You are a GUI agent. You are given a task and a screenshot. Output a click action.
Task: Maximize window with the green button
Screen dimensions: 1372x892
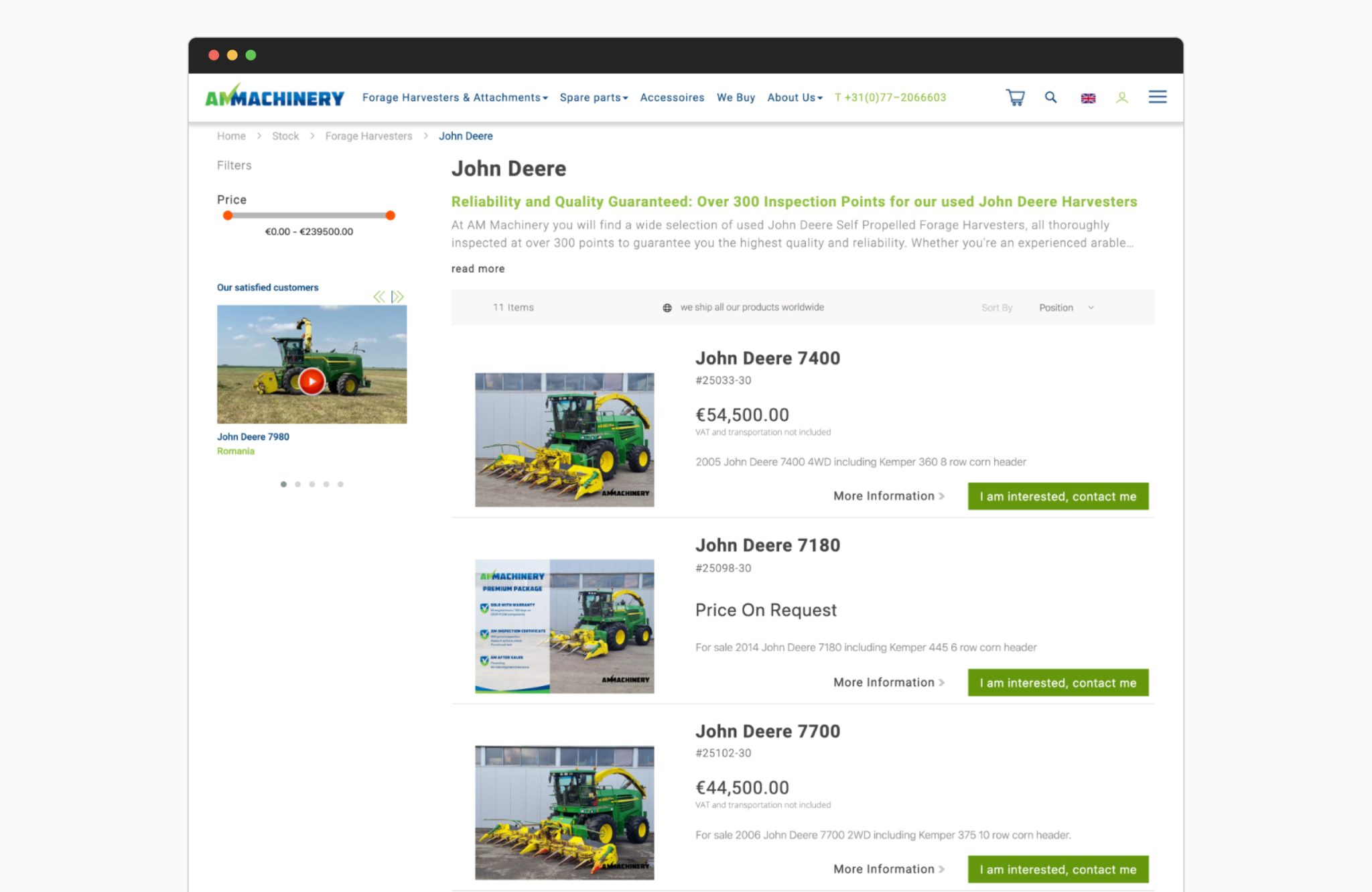pyautogui.click(x=251, y=55)
